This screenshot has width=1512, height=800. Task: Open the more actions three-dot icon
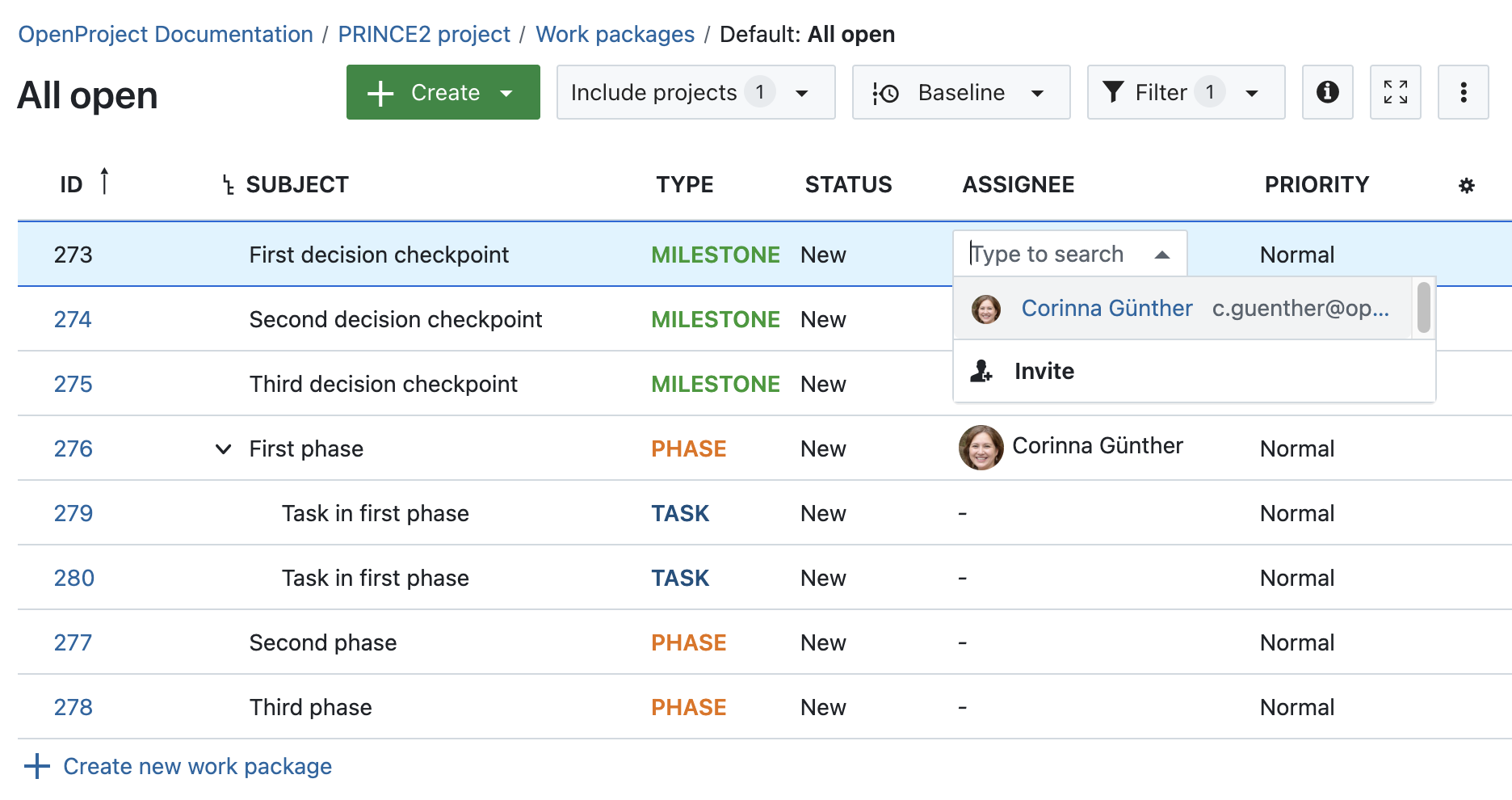pyautogui.click(x=1463, y=92)
